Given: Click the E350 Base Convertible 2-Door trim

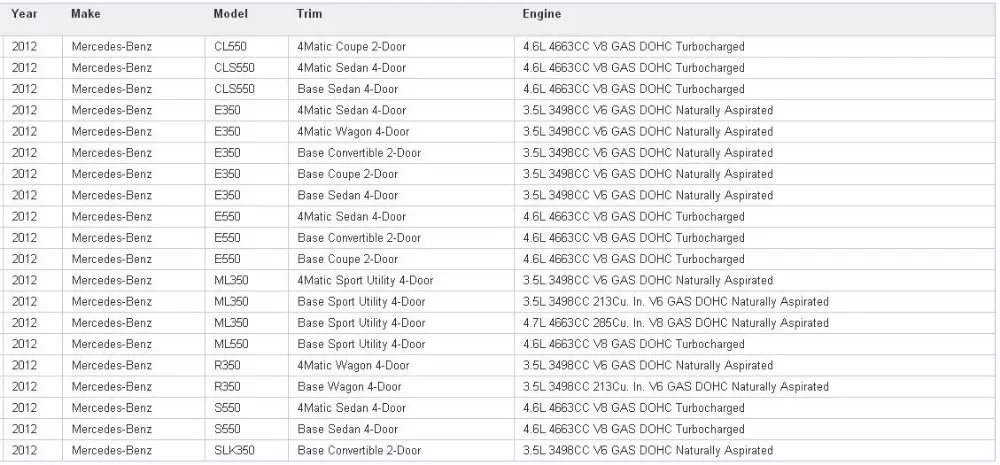Looking at the screenshot, I should [x=359, y=153].
